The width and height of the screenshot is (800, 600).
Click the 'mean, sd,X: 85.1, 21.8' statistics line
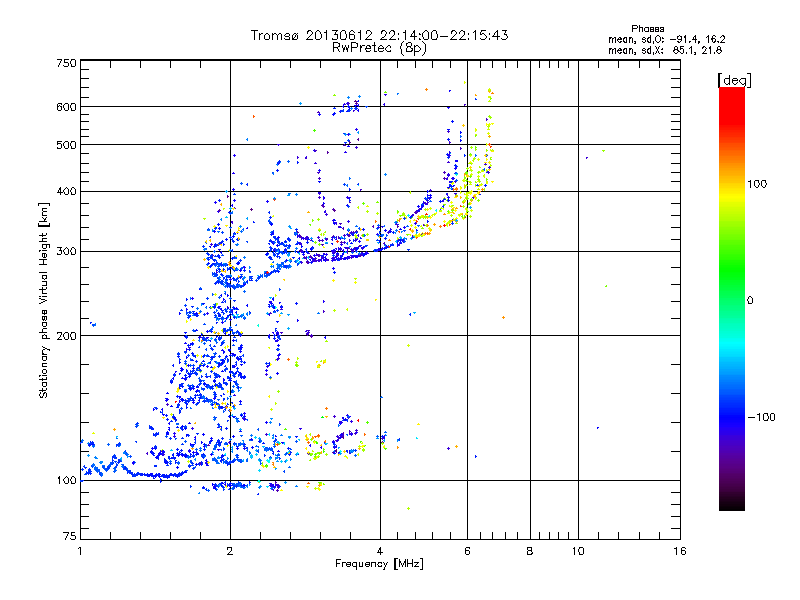(x=665, y=51)
